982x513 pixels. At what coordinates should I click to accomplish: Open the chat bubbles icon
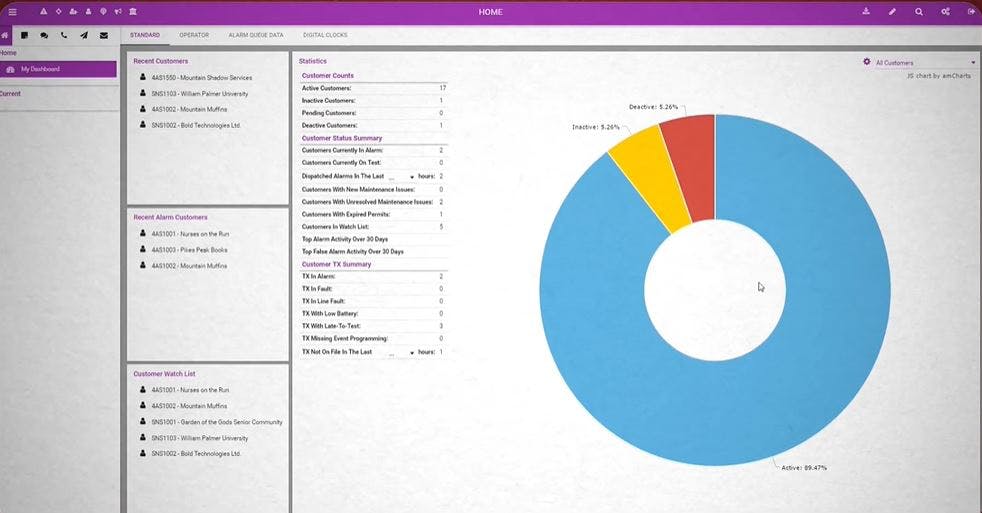coord(44,35)
